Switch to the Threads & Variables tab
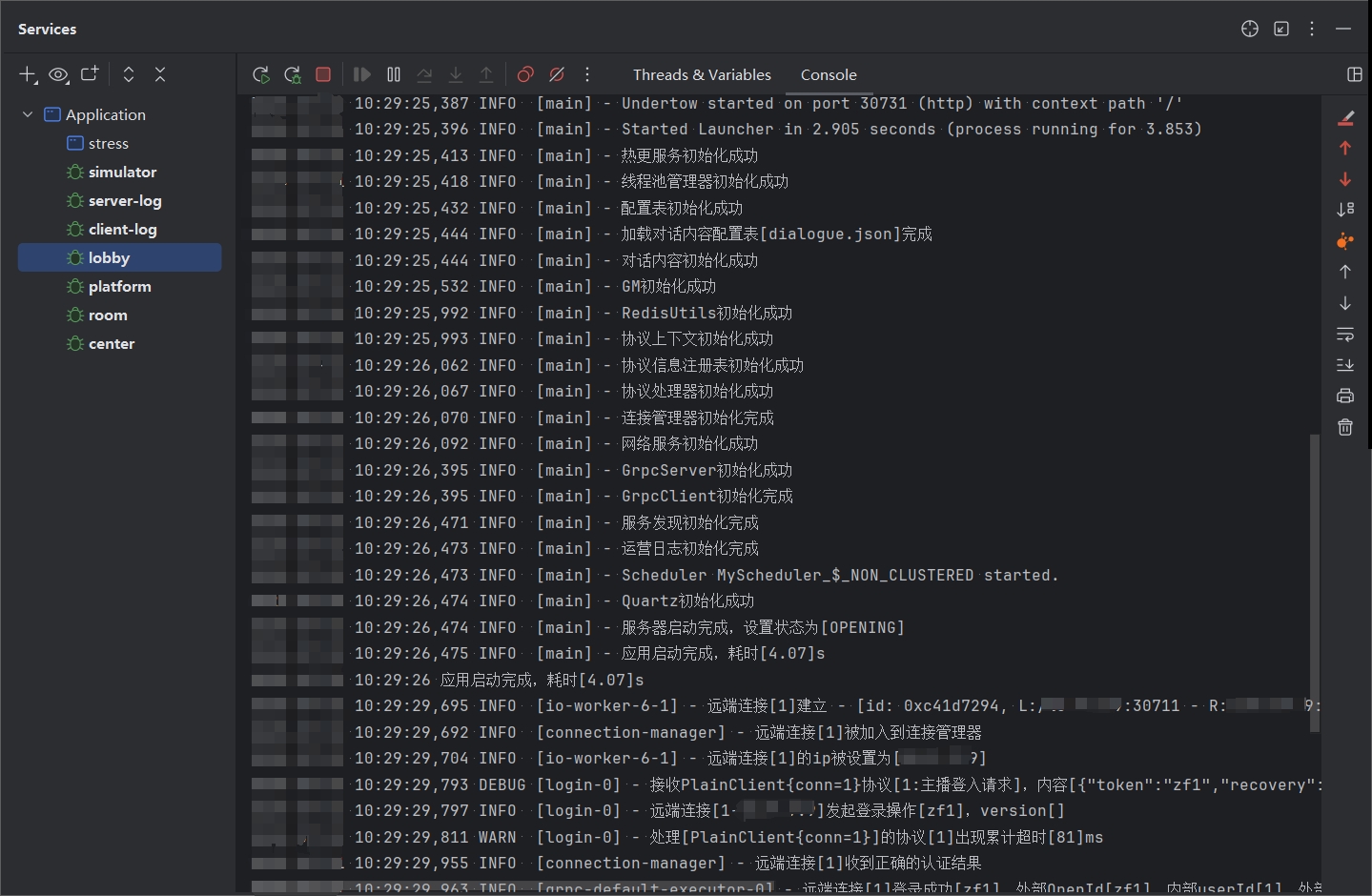Screen dimensions: 1372x896 [x=702, y=74]
